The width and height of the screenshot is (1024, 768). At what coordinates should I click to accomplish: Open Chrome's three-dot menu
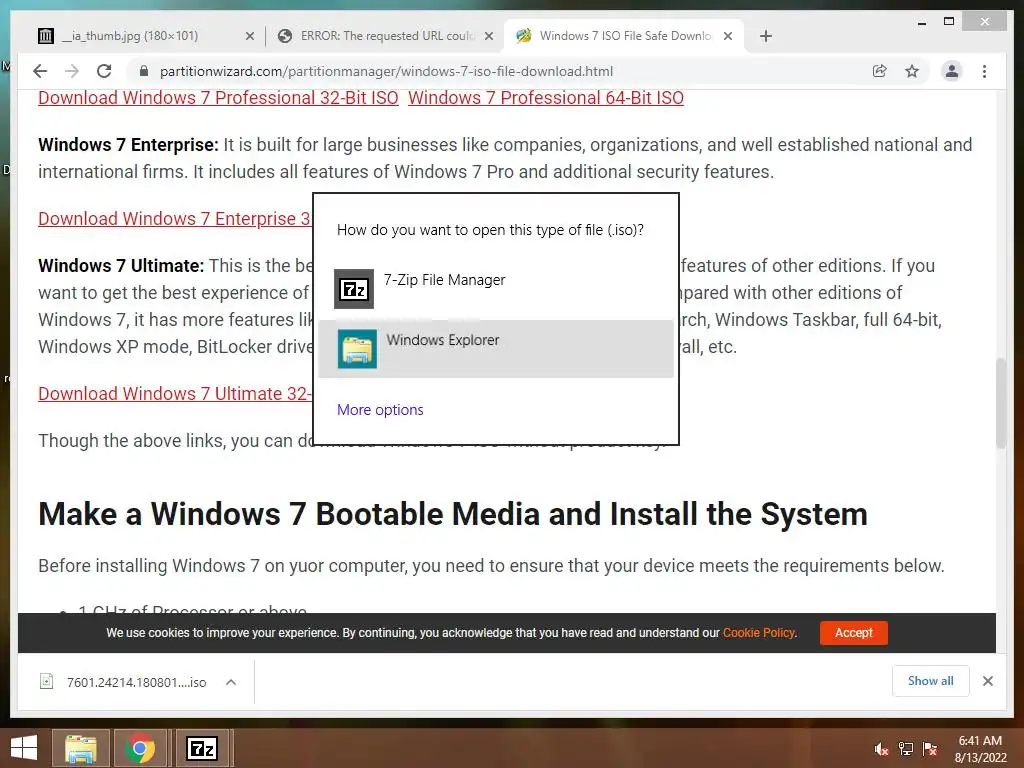[984, 71]
